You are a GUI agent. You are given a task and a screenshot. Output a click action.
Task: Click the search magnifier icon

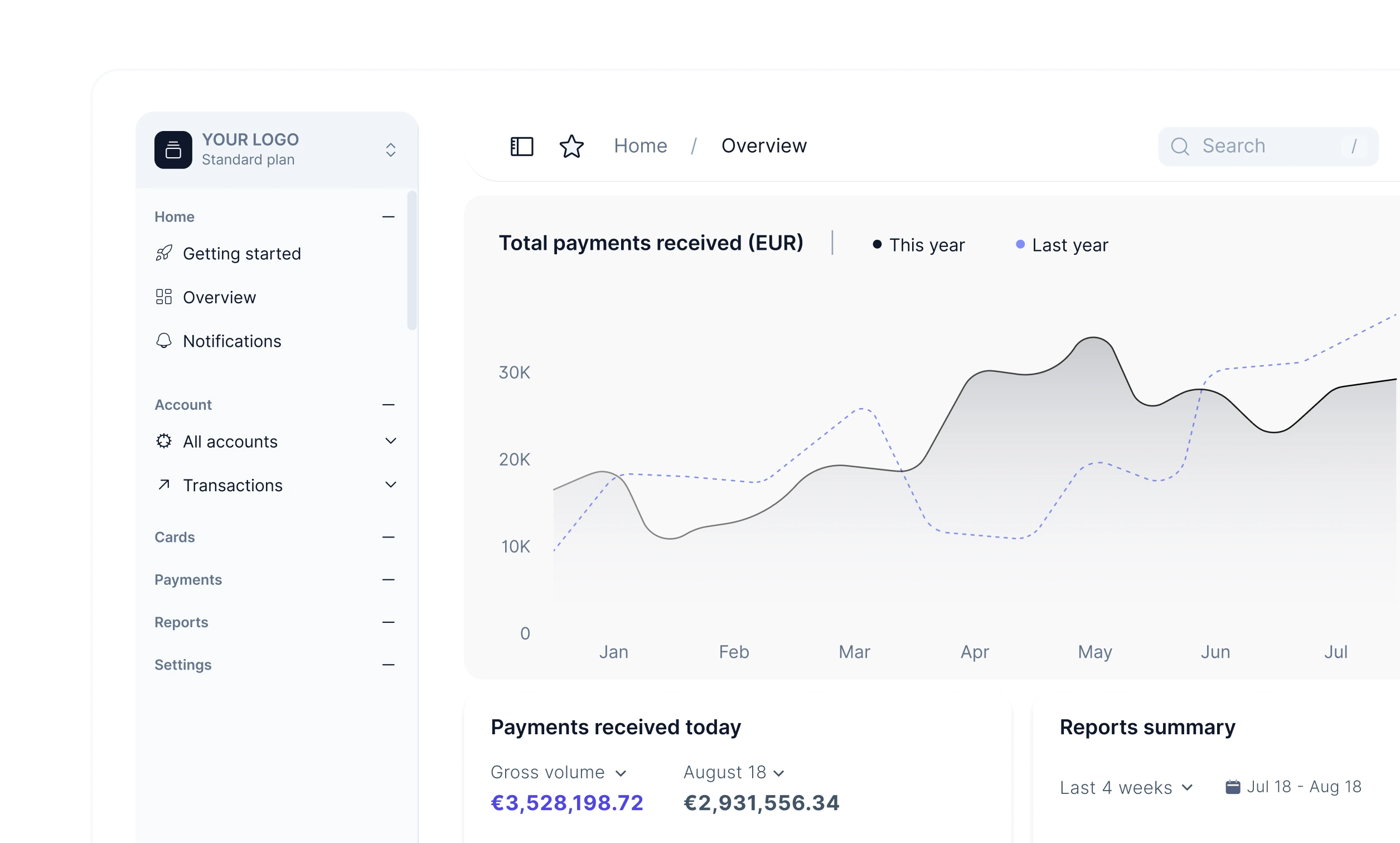(x=1180, y=147)
